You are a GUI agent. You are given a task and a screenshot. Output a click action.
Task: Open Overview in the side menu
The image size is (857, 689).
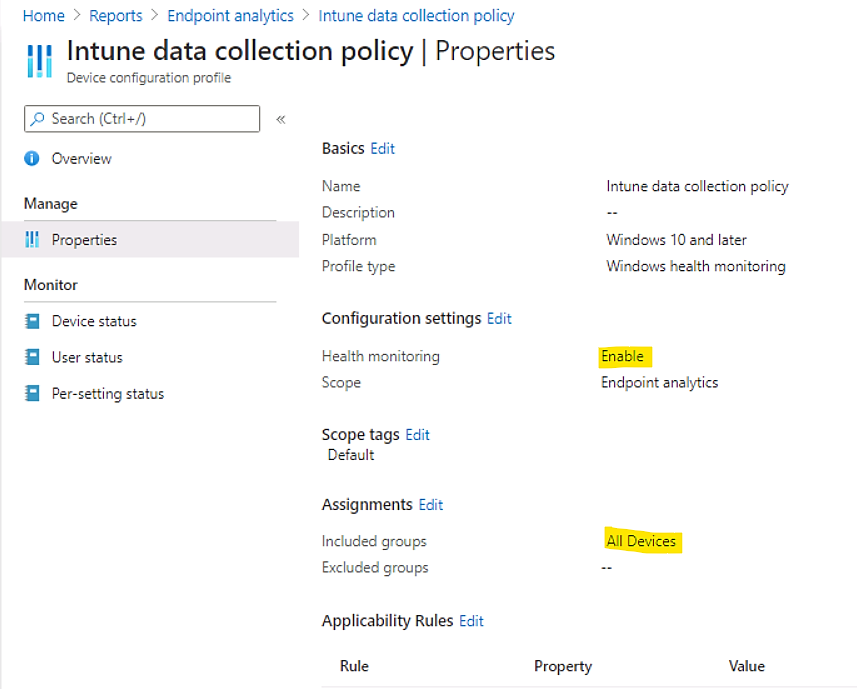pyautogui.click(x=81, y=158)
